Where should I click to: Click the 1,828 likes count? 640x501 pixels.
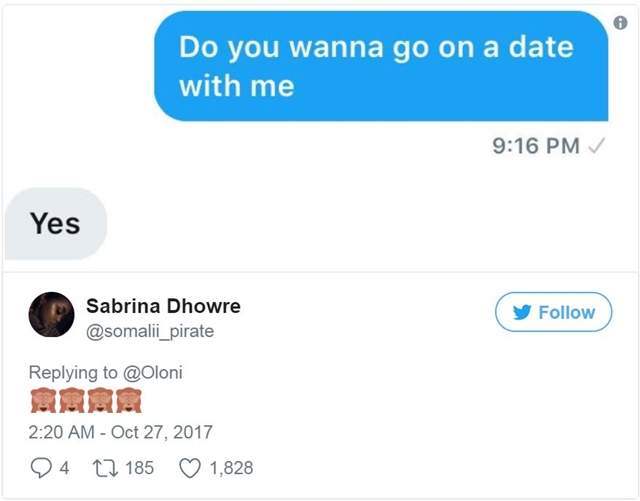231,467
